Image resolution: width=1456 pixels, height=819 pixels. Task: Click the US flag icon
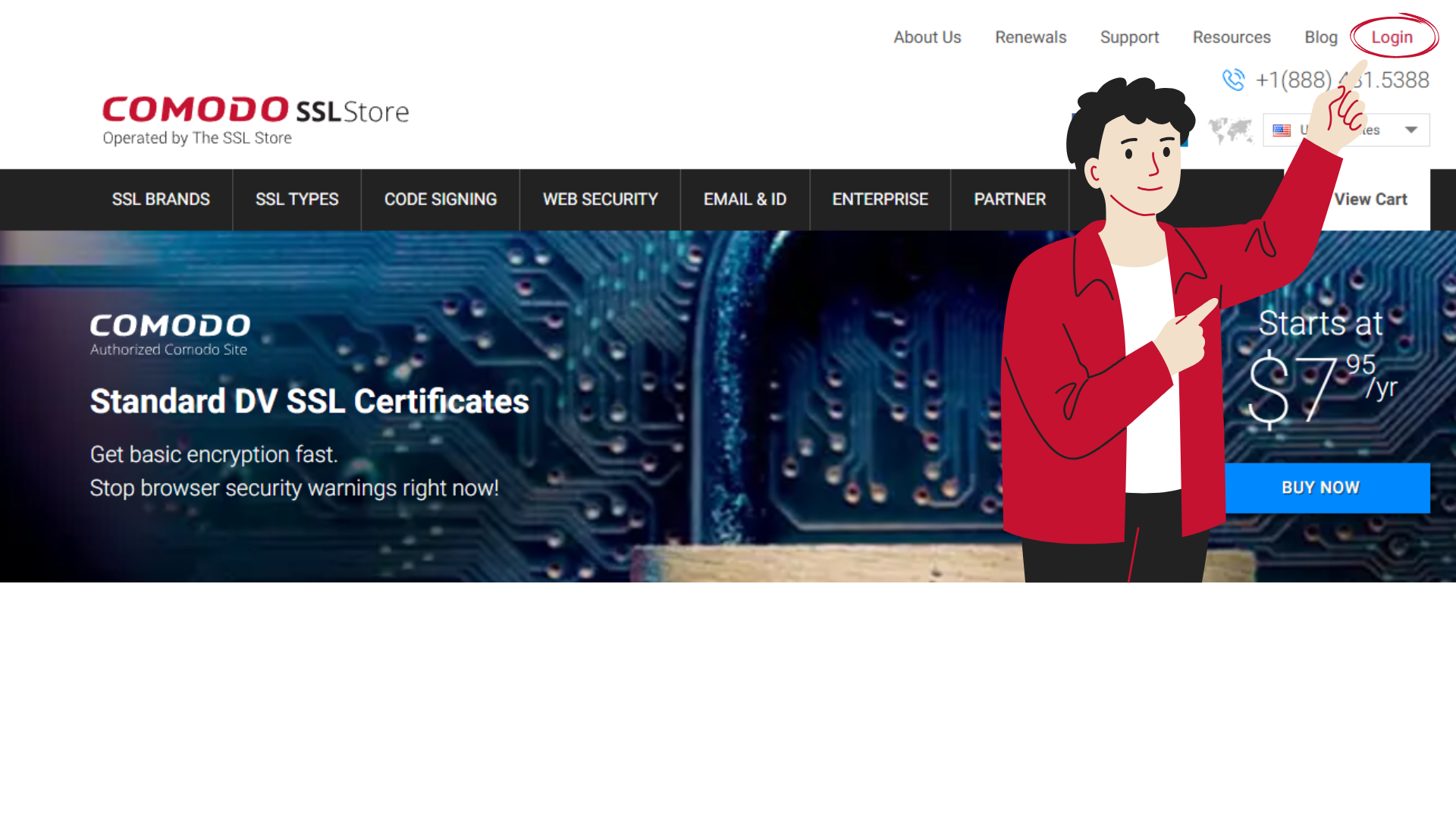coord(1282,130)
